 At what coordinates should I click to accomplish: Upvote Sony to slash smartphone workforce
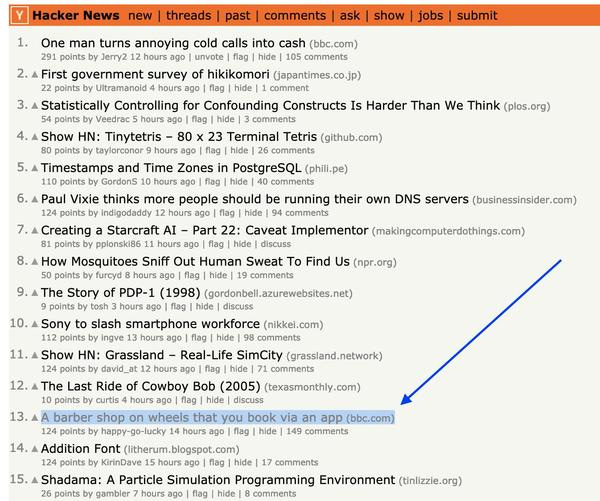pyautogui.click(x=34, y=324)
